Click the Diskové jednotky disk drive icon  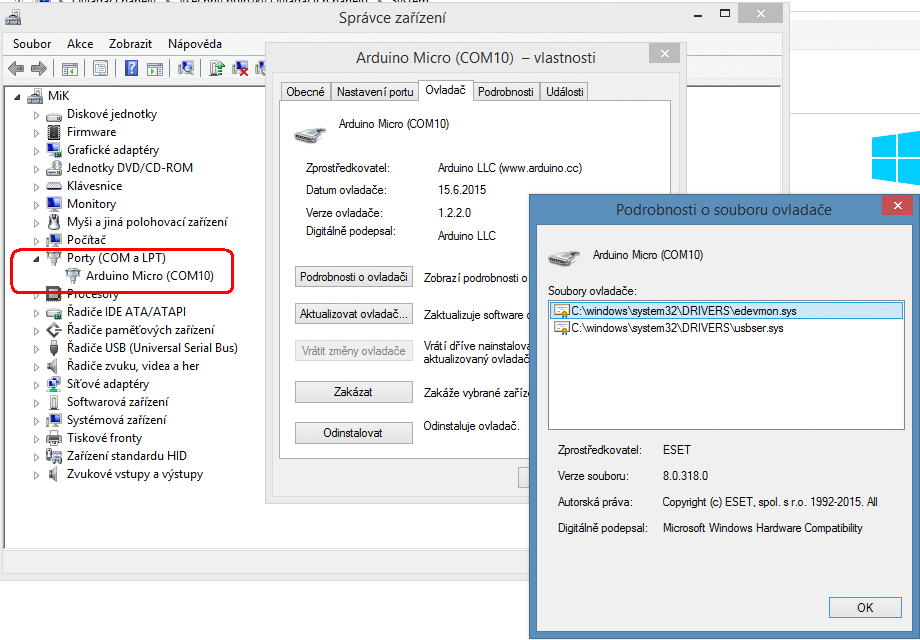(54, 115)
